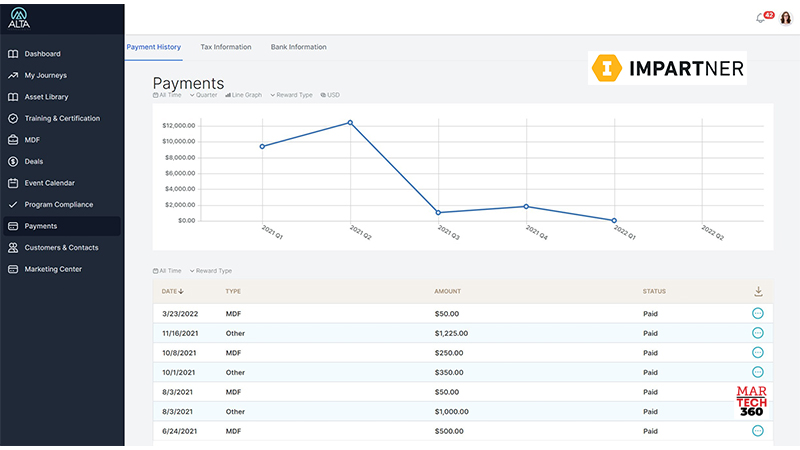800x450 pixels.
Task: Click $350.00 amount cell
Action: pos(449,372)
